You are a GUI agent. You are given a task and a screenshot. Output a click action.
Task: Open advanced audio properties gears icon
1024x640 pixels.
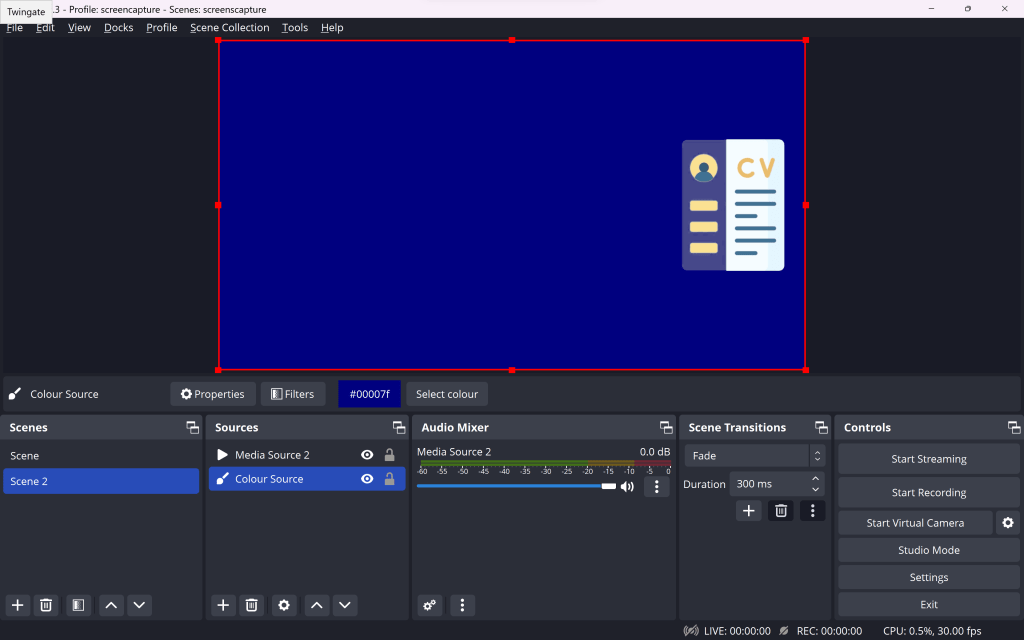pyautogui.click(x=430, y=605)
